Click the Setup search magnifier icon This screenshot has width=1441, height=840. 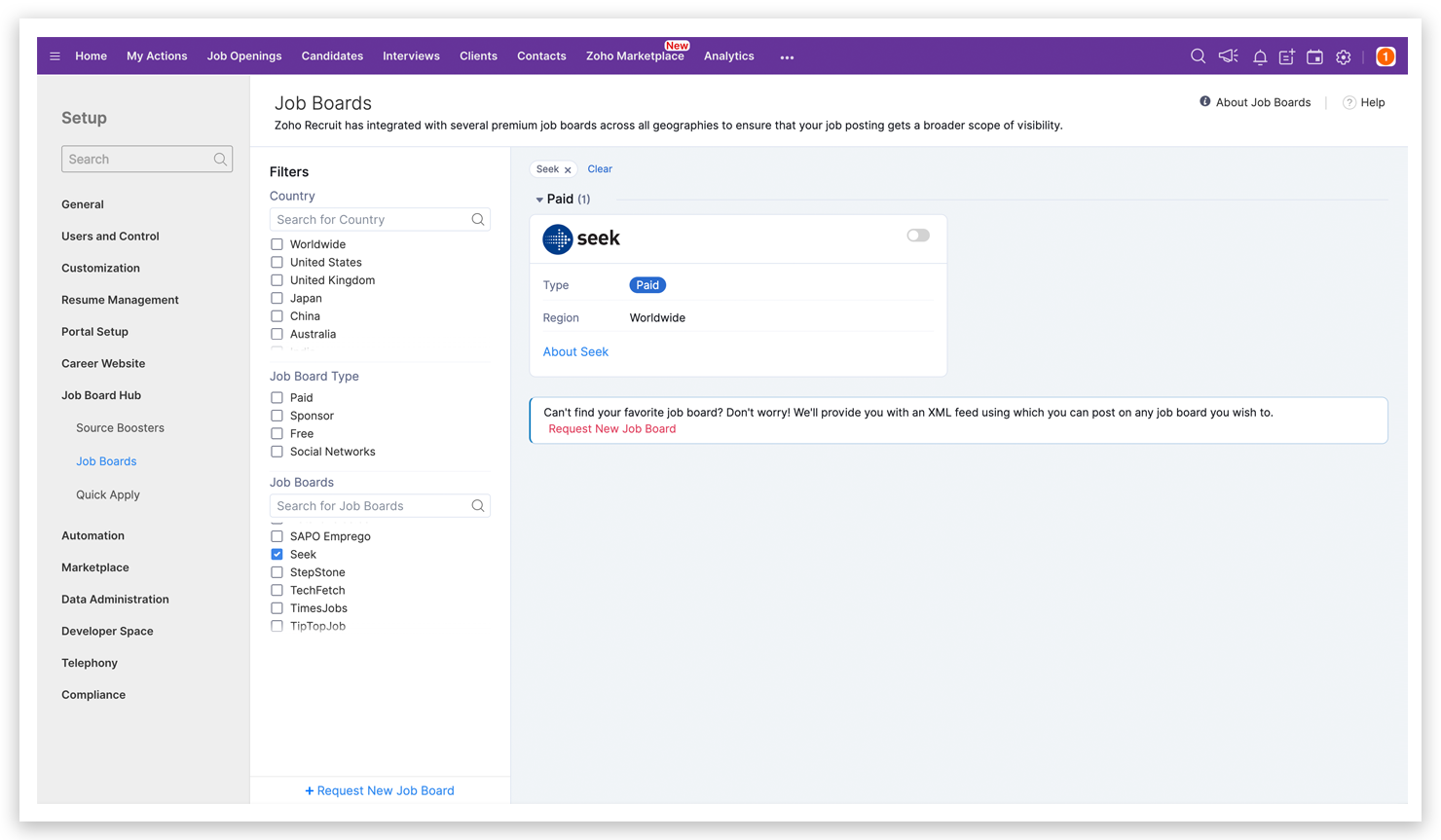(x=221, y=159)
